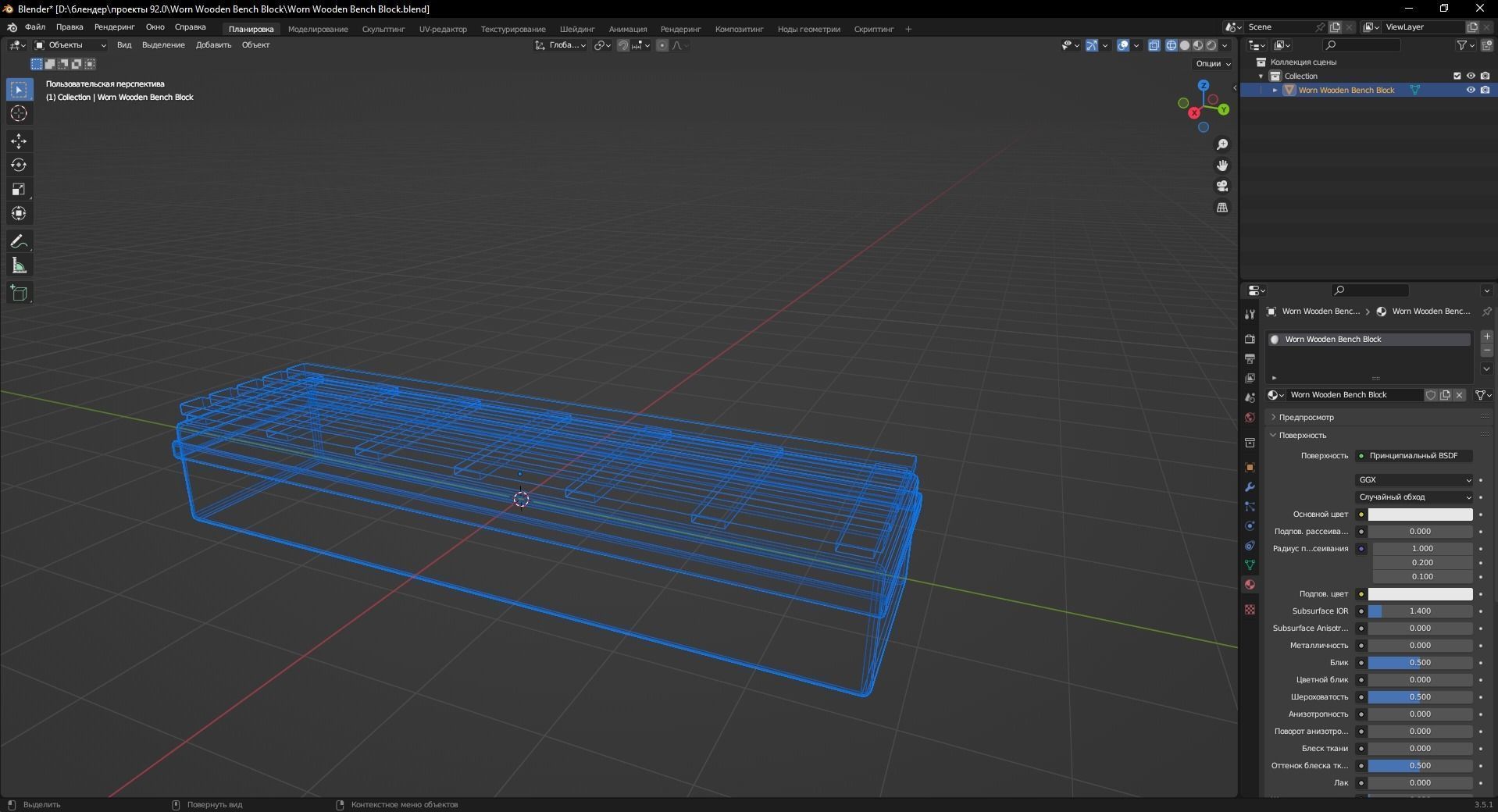This screenshot has width=1498, height=812.
Task: Disable Collection in renders via camera icon
Action: tap(1485, 76)
